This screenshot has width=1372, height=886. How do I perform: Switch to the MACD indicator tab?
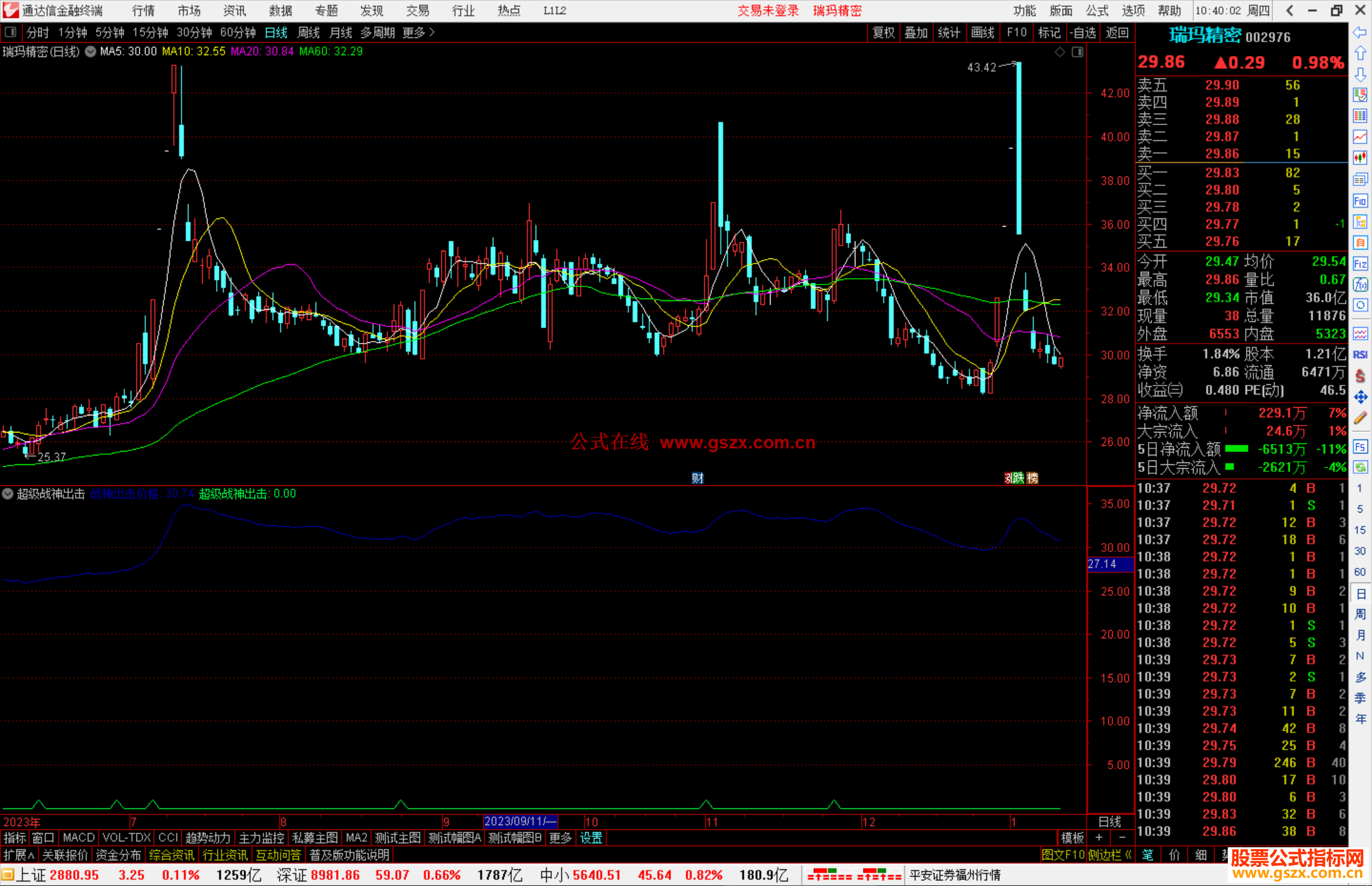(x=78, y=838)
